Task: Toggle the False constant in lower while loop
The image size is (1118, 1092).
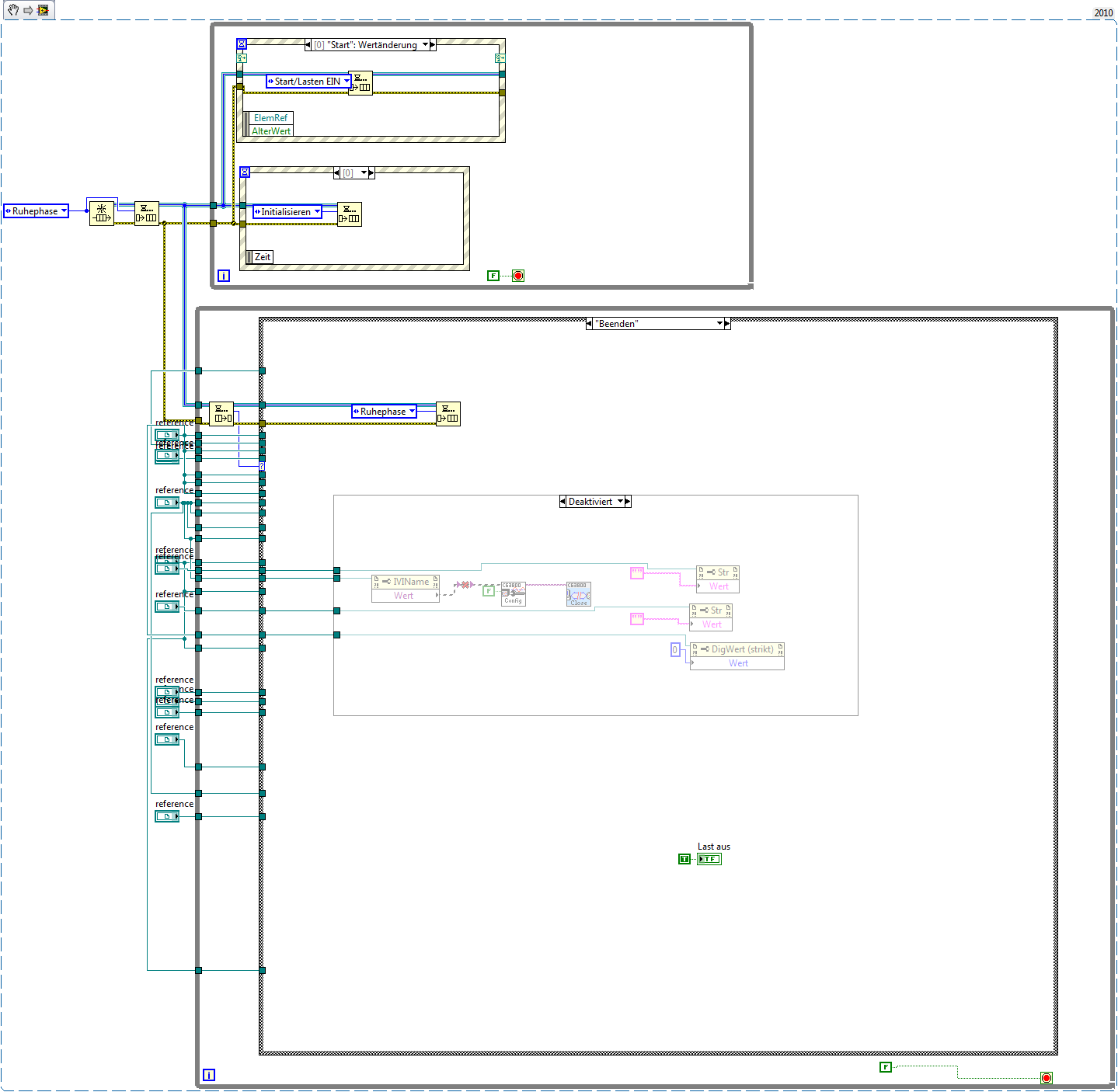Action: [886, 1067]
